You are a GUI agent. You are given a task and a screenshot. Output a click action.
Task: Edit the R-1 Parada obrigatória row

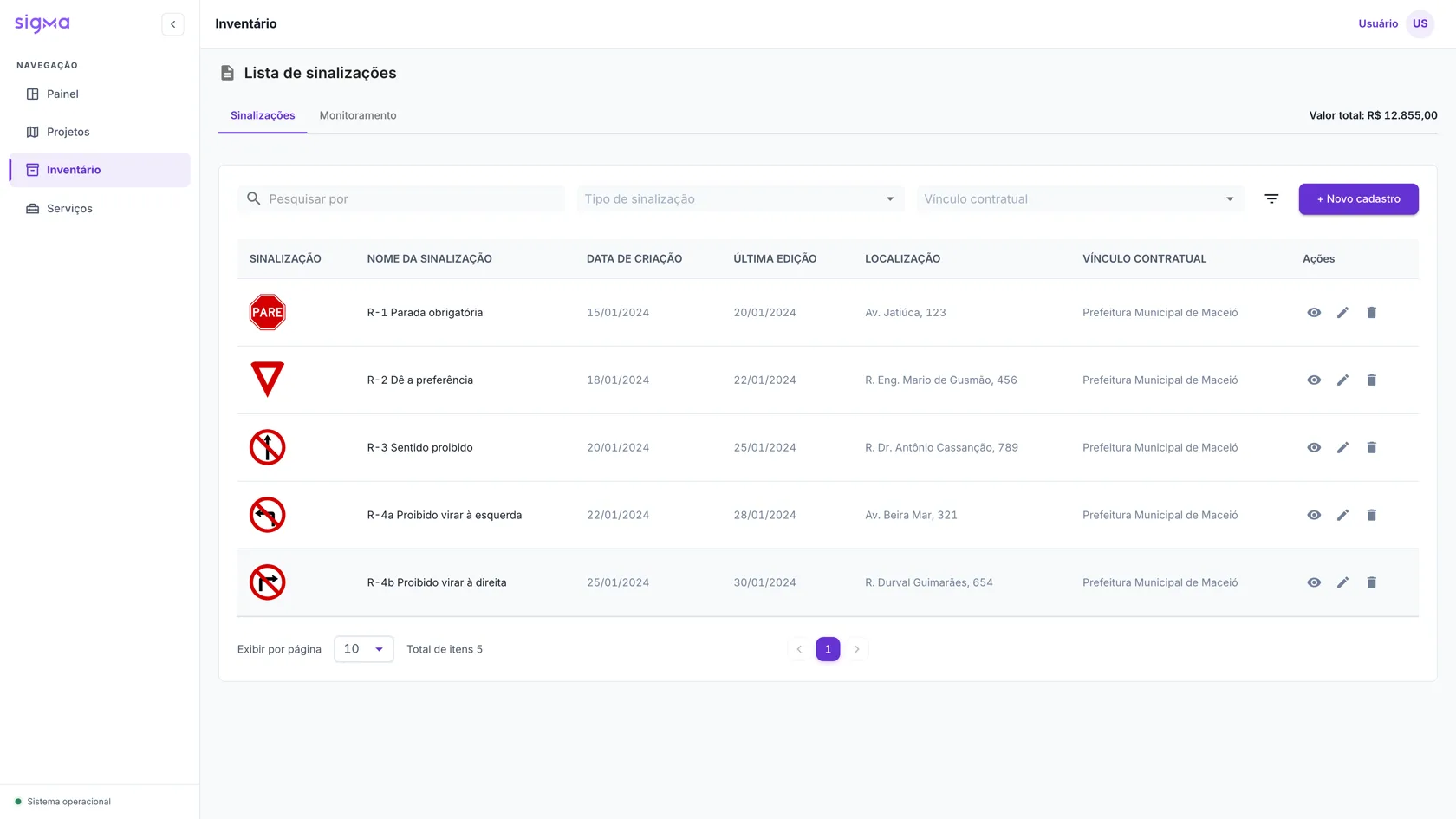tap(1342, 313)
